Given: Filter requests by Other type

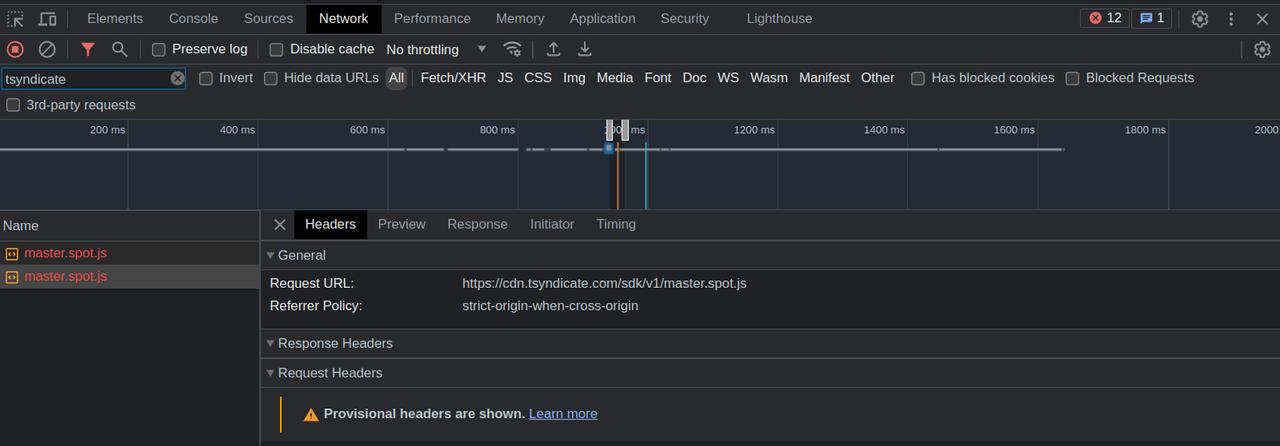Looking at the screenshot, I should point(878,78).
